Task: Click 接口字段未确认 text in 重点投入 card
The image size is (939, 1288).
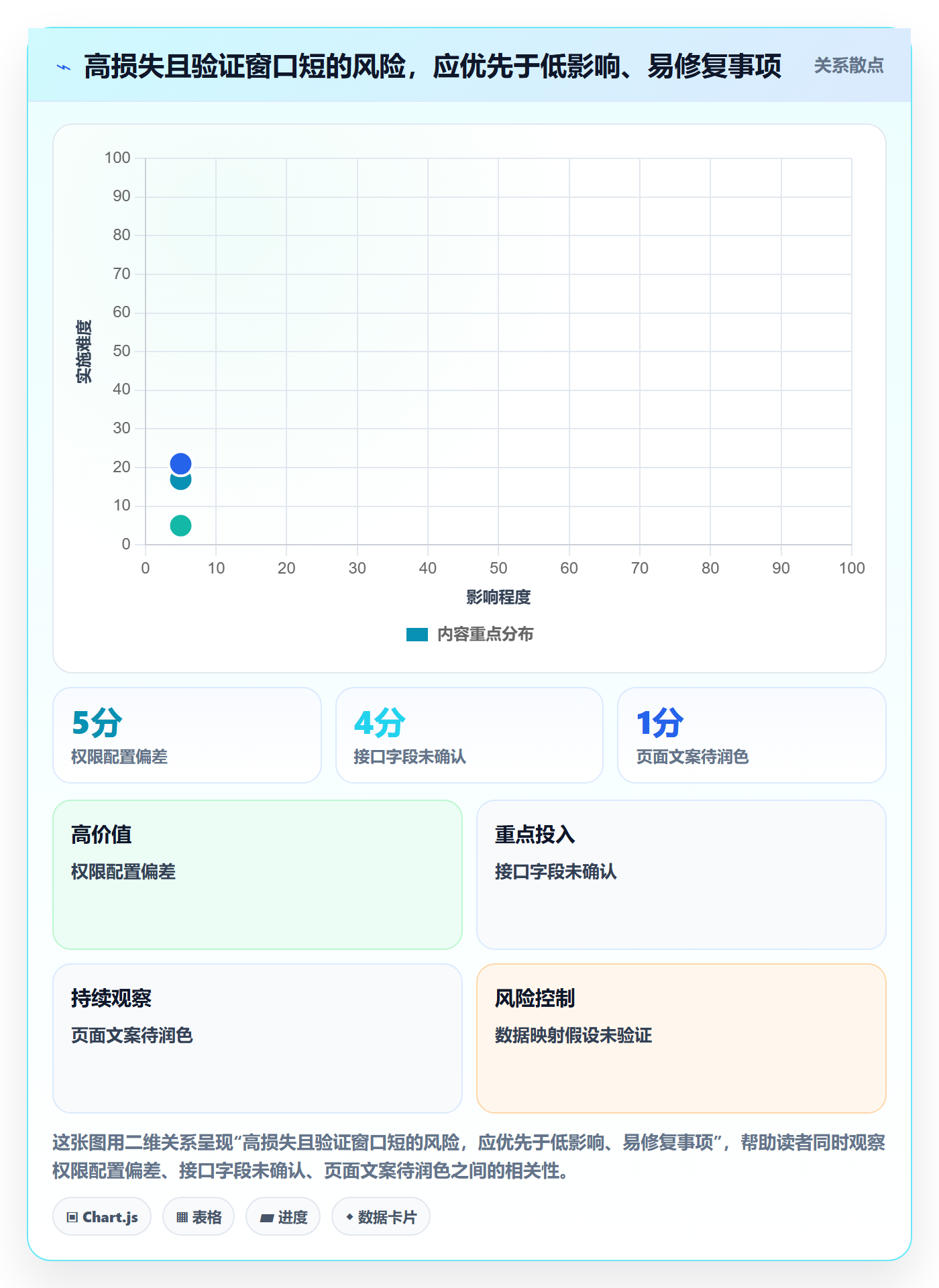Action: coord(556,871)
